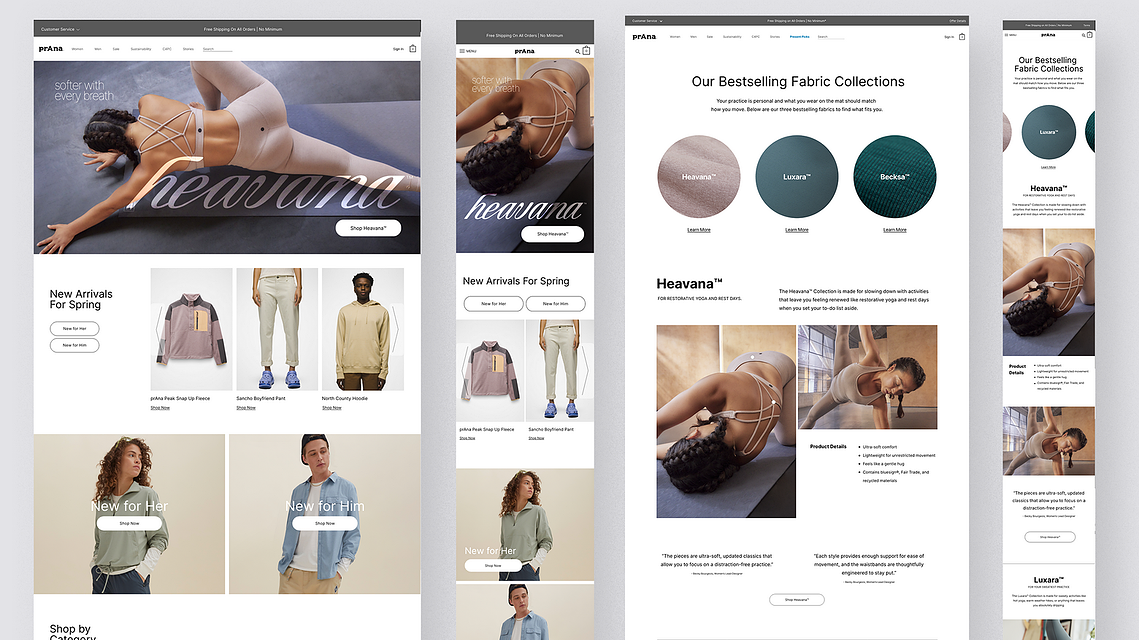1139x640 pixels.
Task: Click prAna logo on mobile homepage mockup
Action: click(x=524, y=51)
